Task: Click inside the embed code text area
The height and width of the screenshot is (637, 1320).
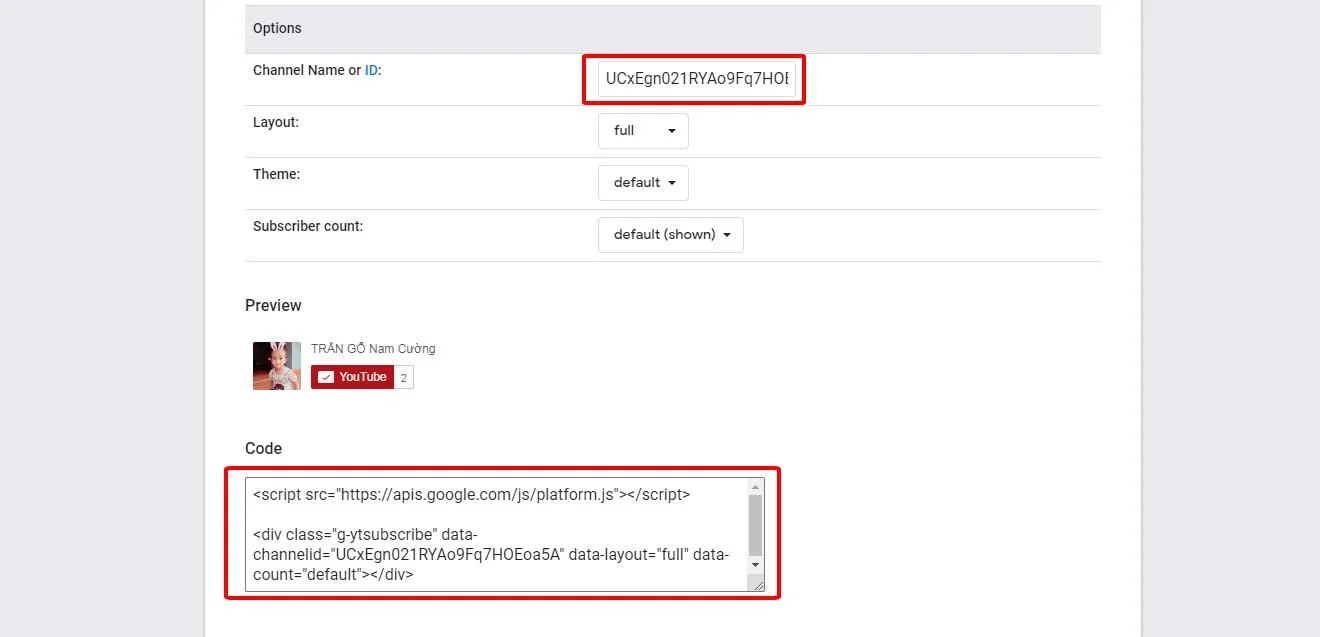Action: pos(496,534)
